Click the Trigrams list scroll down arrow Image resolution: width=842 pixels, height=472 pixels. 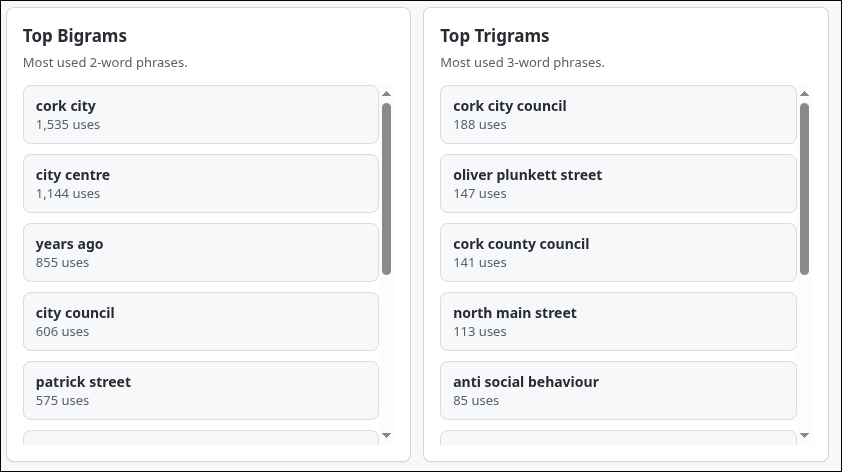[804, 436]
